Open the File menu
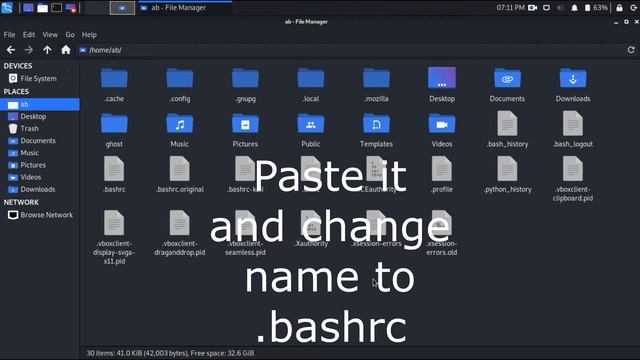 [9, 35]
